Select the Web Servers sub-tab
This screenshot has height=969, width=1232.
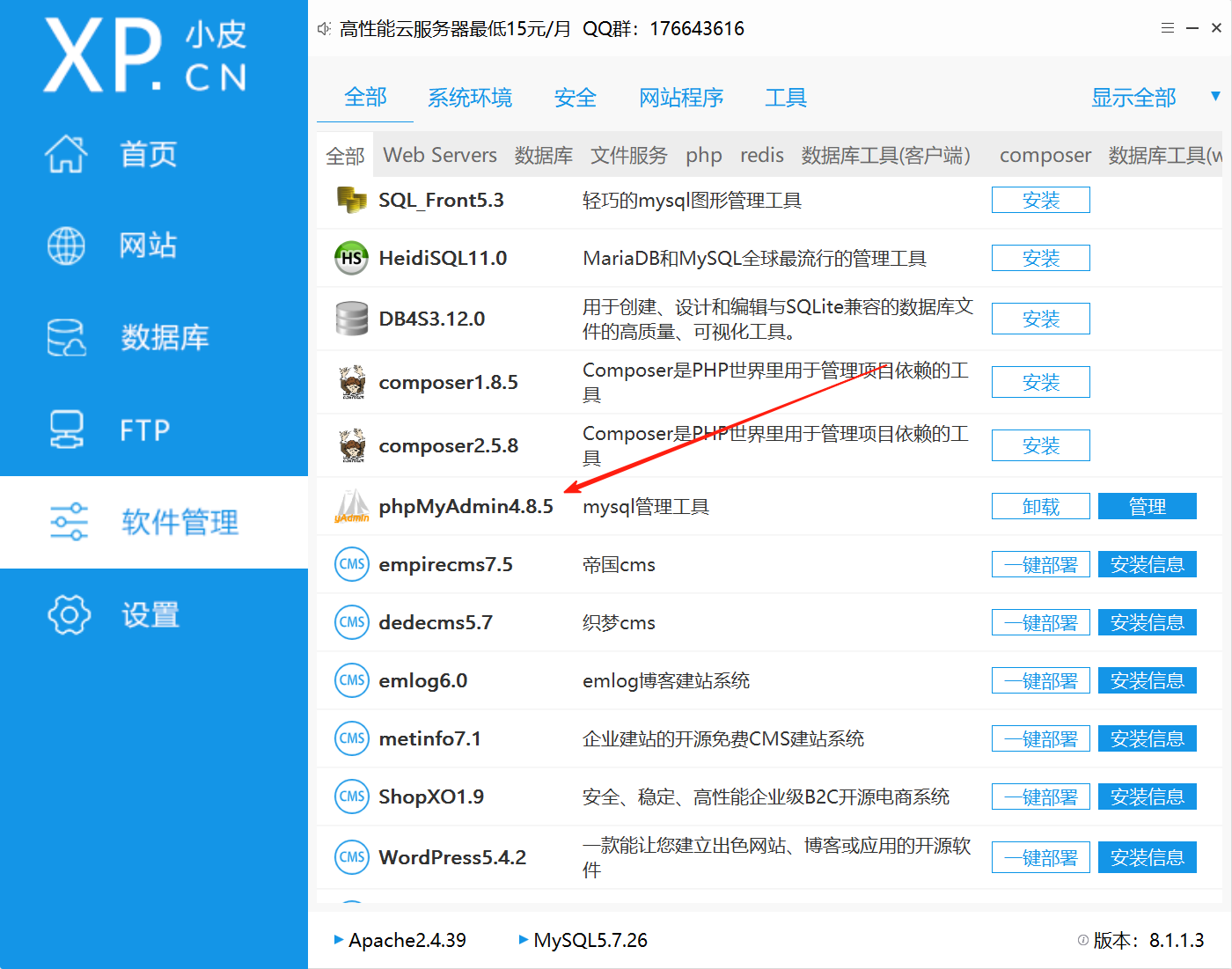point(440,155)
